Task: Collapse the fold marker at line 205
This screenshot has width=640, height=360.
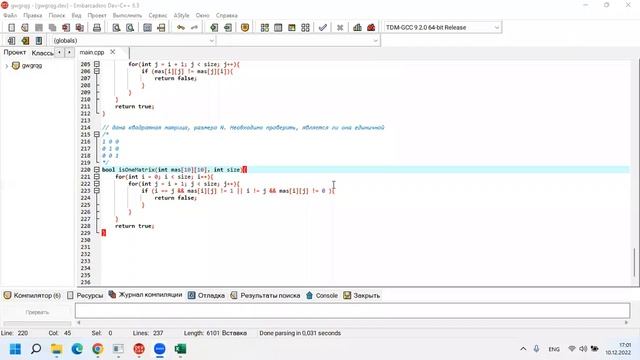Action: 97,64
